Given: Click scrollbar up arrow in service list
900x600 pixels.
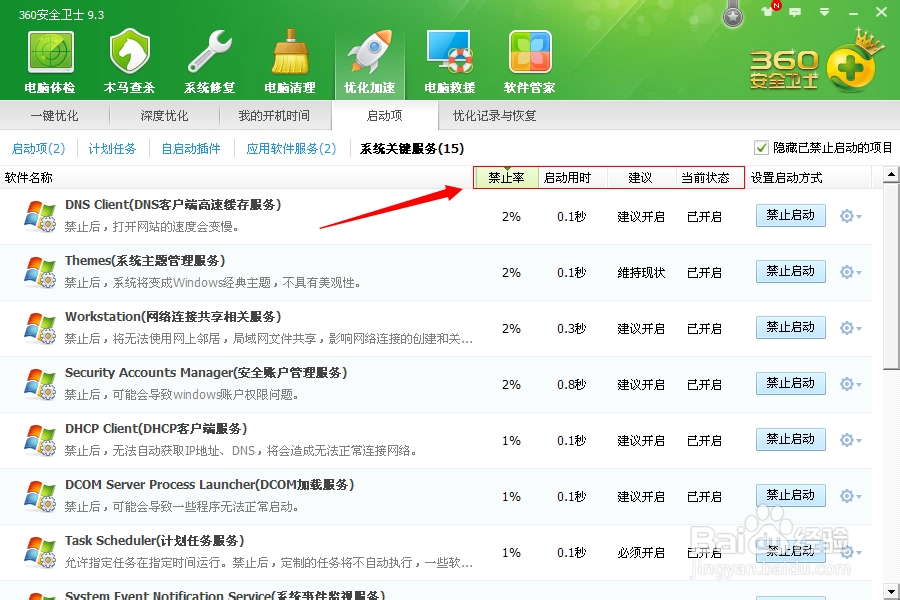Looking at the screenshot, I should (x=891, y=174).
